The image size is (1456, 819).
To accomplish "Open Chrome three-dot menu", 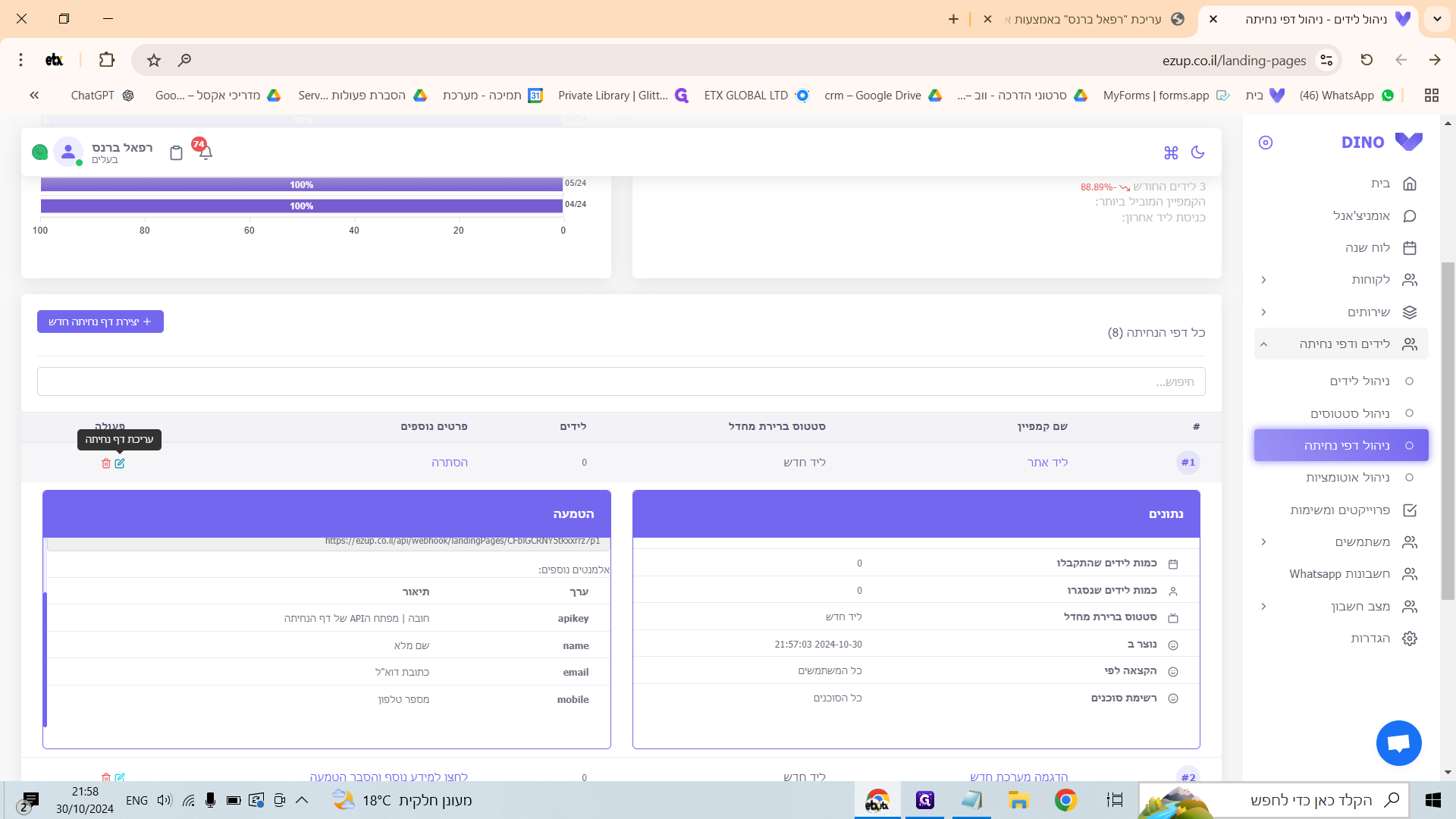I will 21,60.
